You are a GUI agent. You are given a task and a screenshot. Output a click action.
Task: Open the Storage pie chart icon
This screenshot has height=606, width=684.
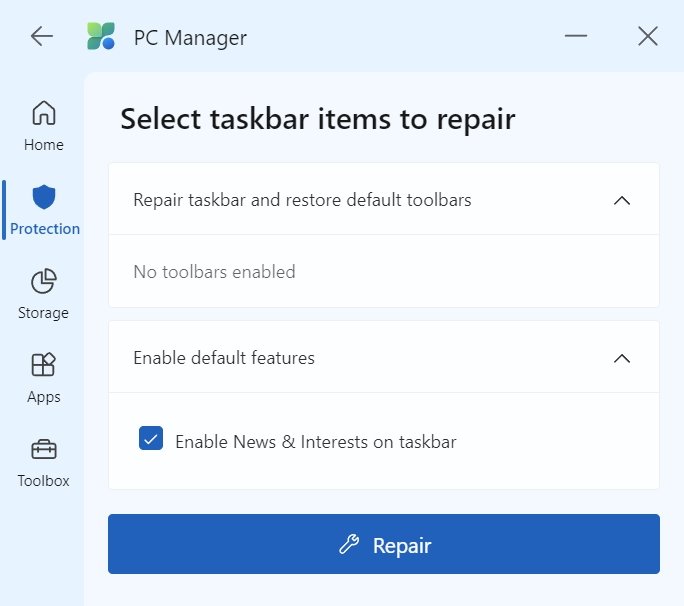tap(44, 281)
